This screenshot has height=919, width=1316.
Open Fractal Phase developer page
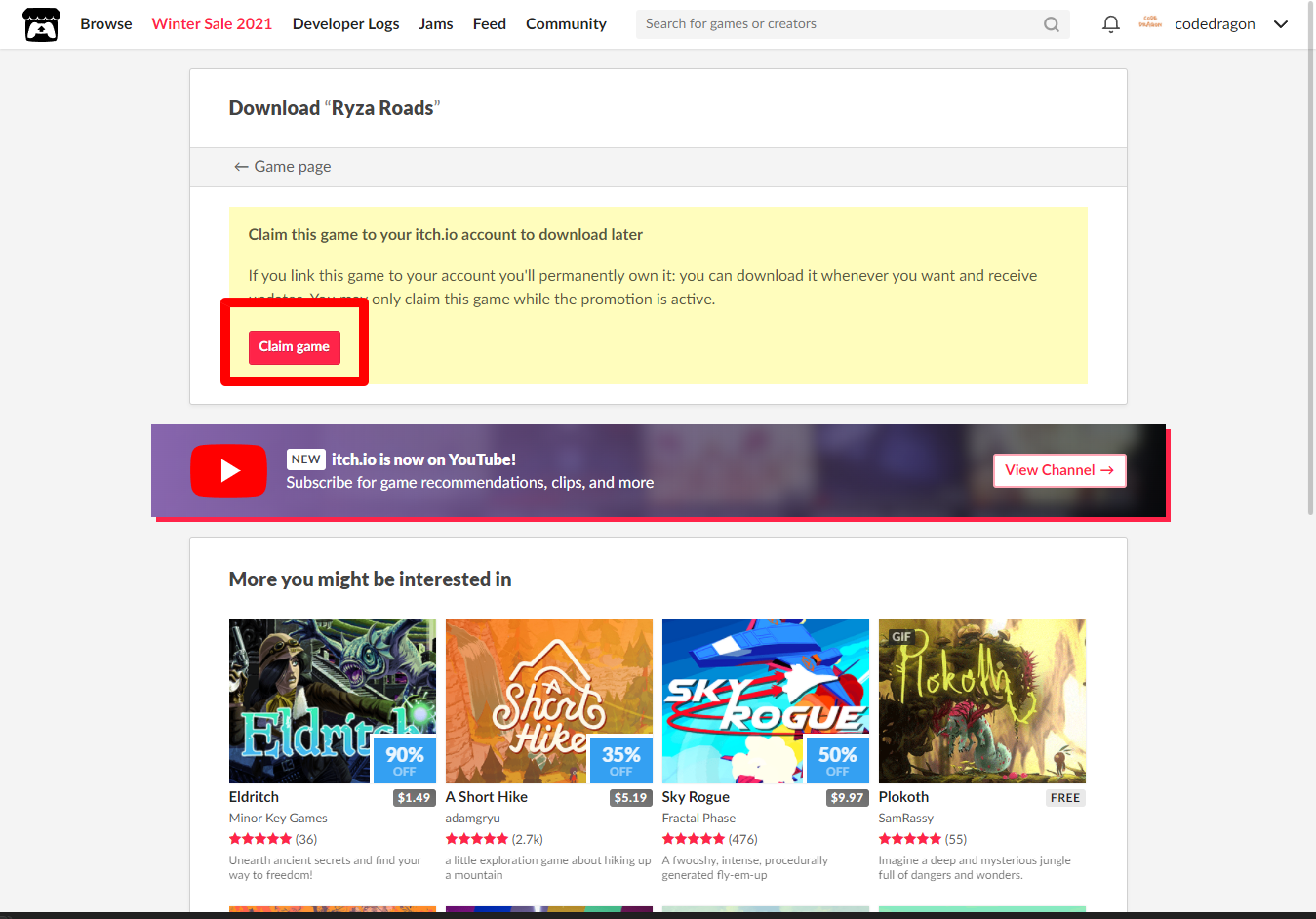pos(698,819)
